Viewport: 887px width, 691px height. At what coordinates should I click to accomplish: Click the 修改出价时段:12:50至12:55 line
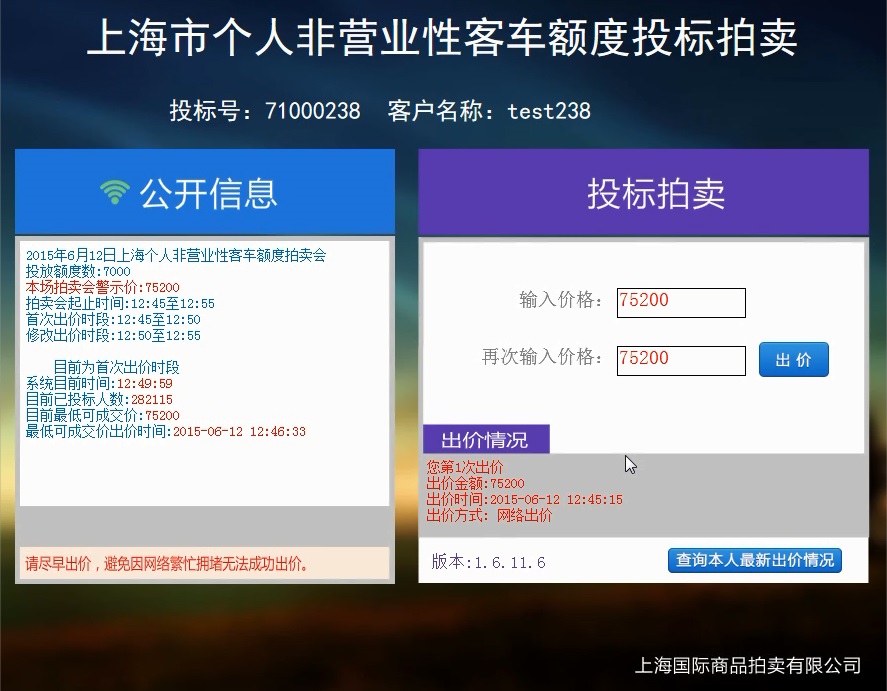(x=113, y=335)
